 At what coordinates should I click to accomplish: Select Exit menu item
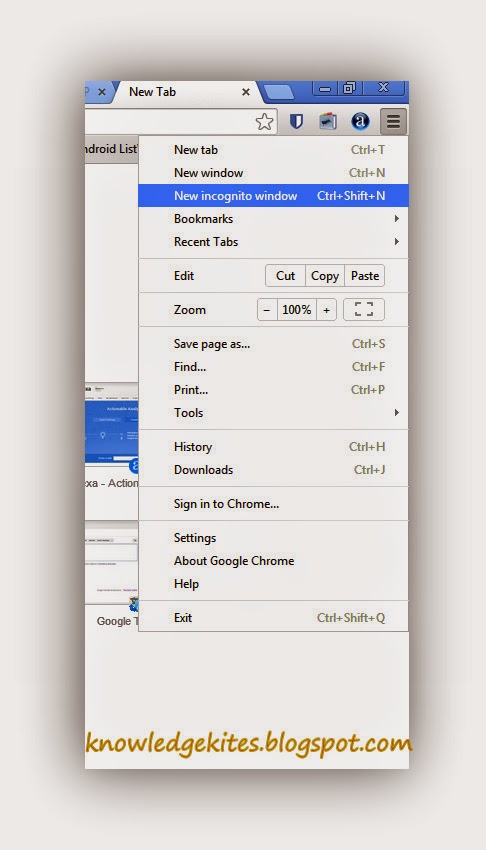click(274, 618)
